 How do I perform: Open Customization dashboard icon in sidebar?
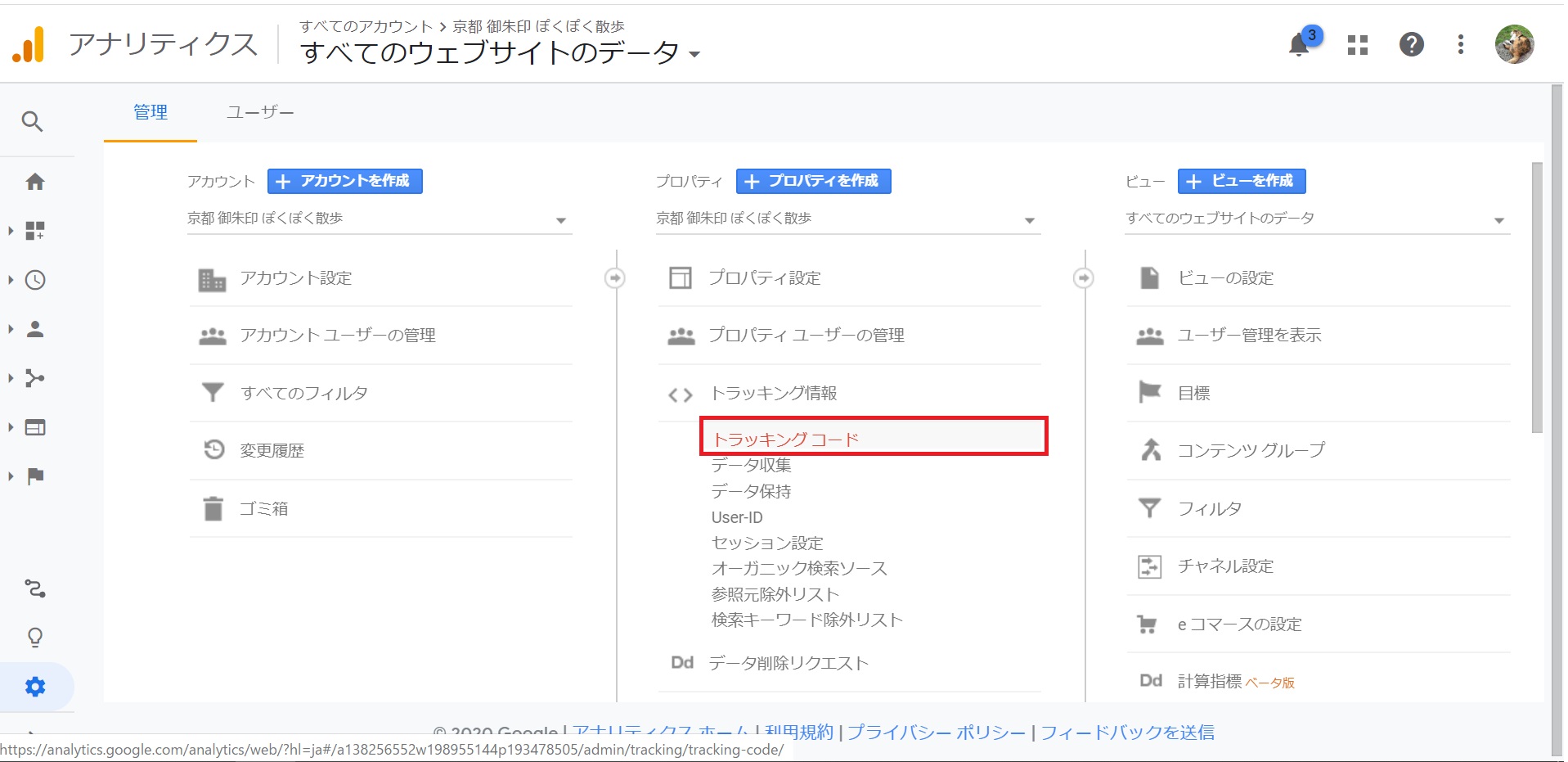[35, 231]
